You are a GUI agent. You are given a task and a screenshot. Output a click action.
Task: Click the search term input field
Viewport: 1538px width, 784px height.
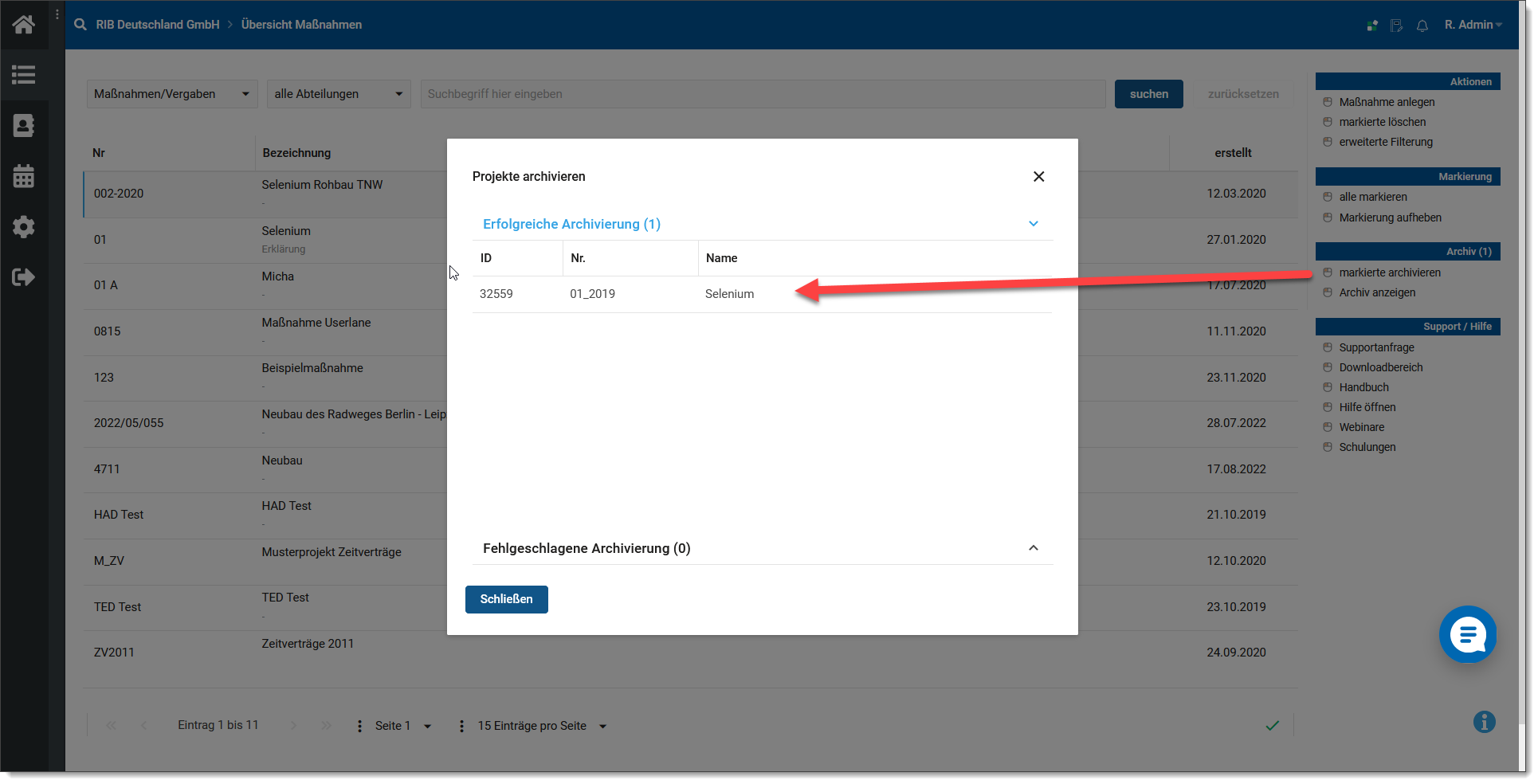coord(763,94)
